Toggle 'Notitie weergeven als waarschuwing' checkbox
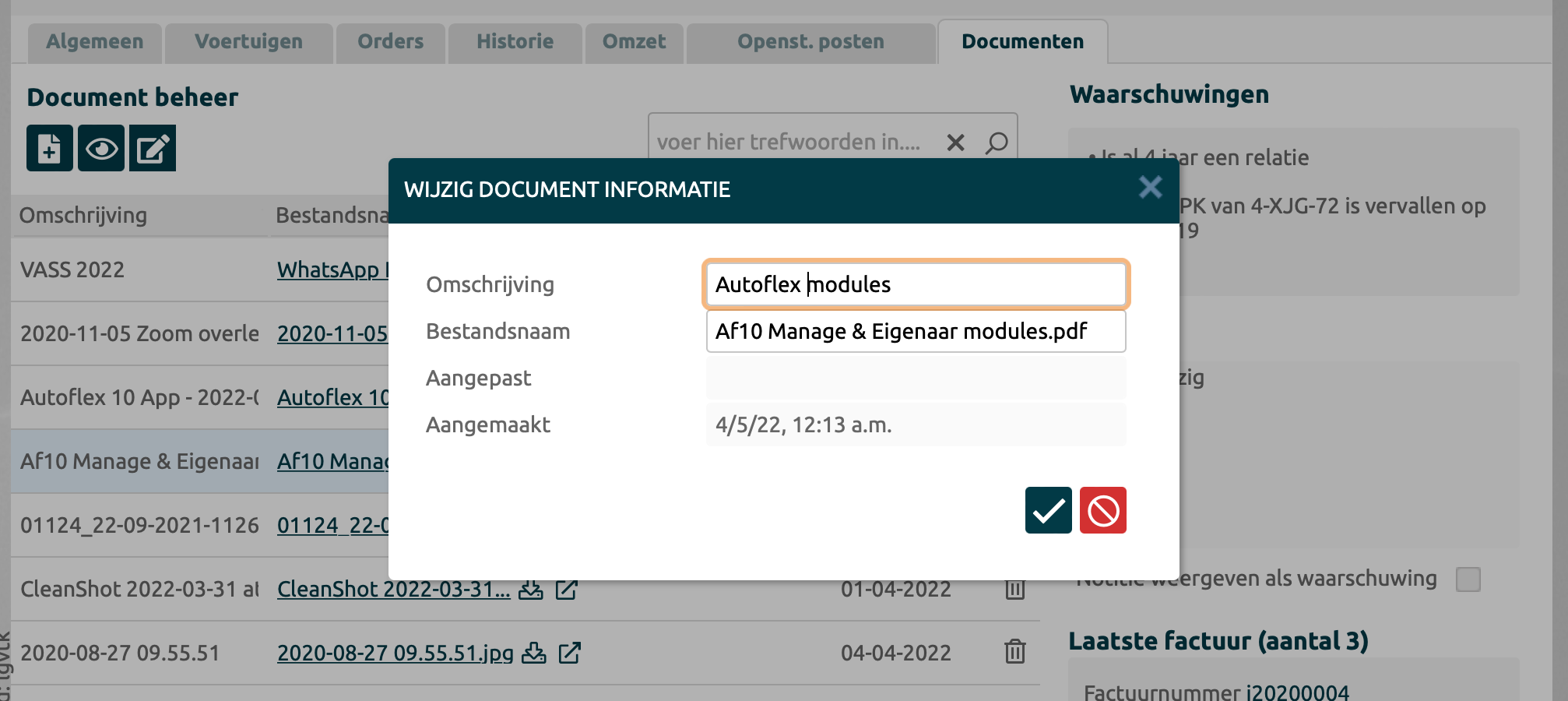 1468,579
